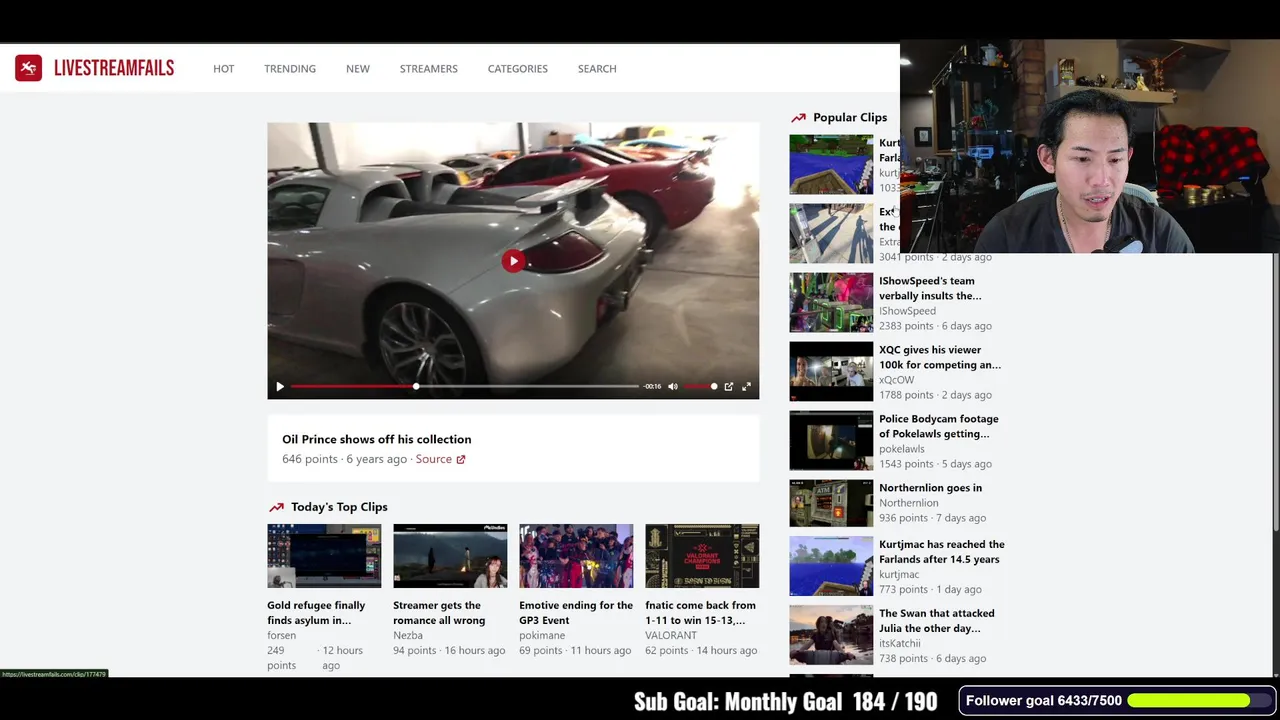
Task: Click the 'Northernlion goes in' title
Action: (x=930, y=488)
